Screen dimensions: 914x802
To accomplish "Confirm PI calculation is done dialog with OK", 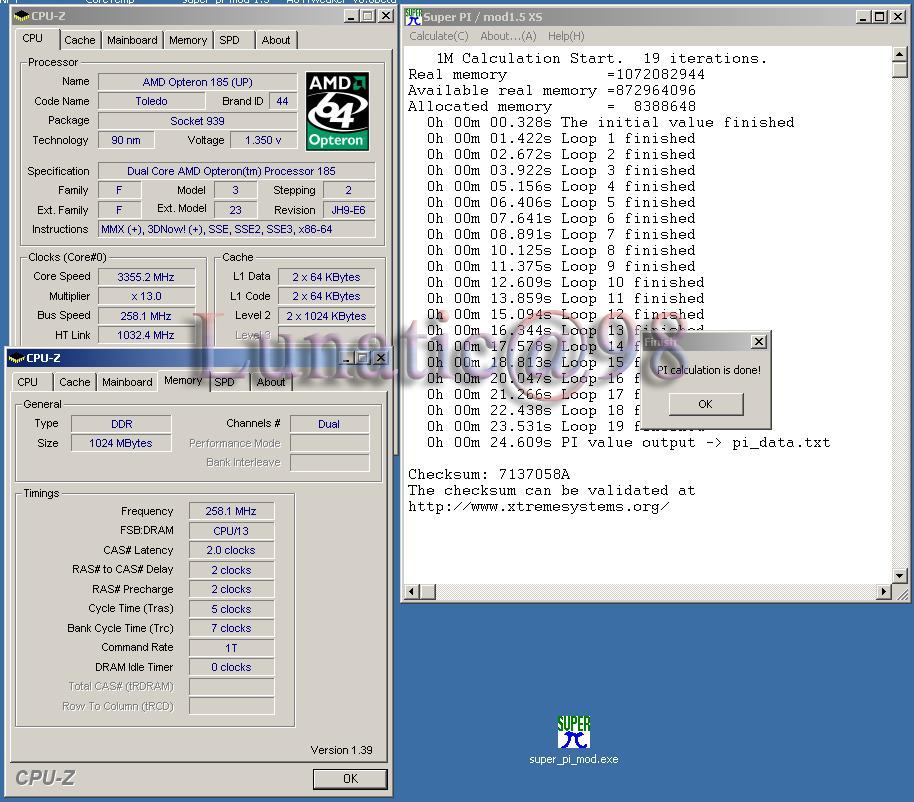I will click(706, 404).
